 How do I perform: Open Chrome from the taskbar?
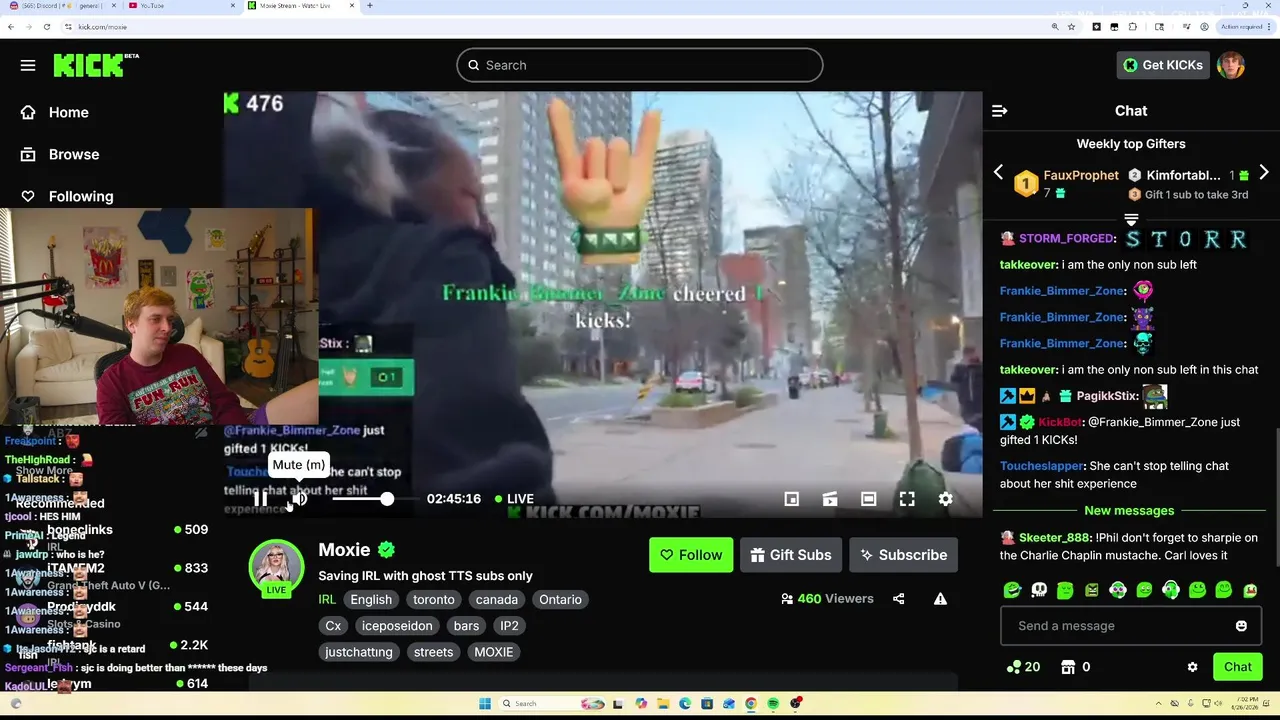(751, 704)
